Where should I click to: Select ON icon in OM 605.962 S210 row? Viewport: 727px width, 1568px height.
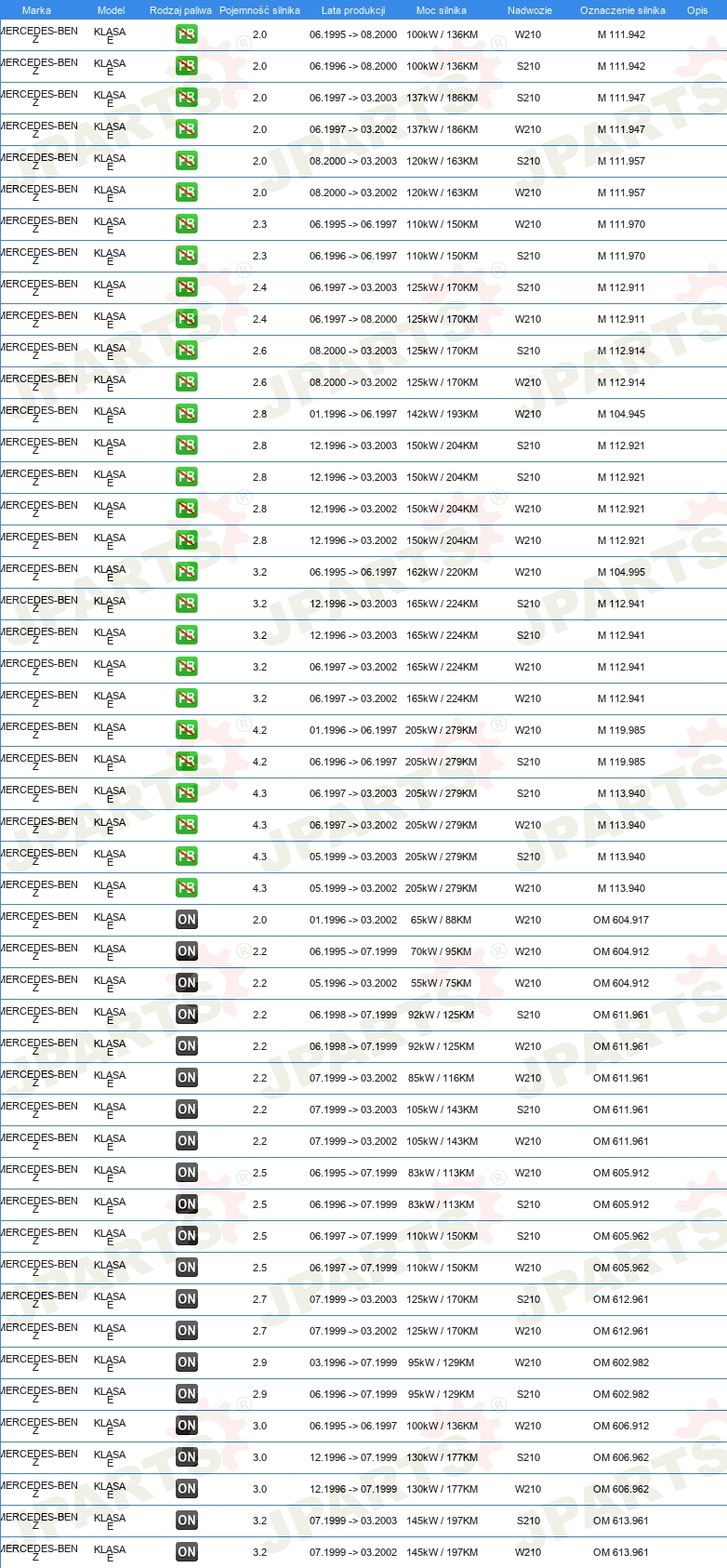point(186,1236)
